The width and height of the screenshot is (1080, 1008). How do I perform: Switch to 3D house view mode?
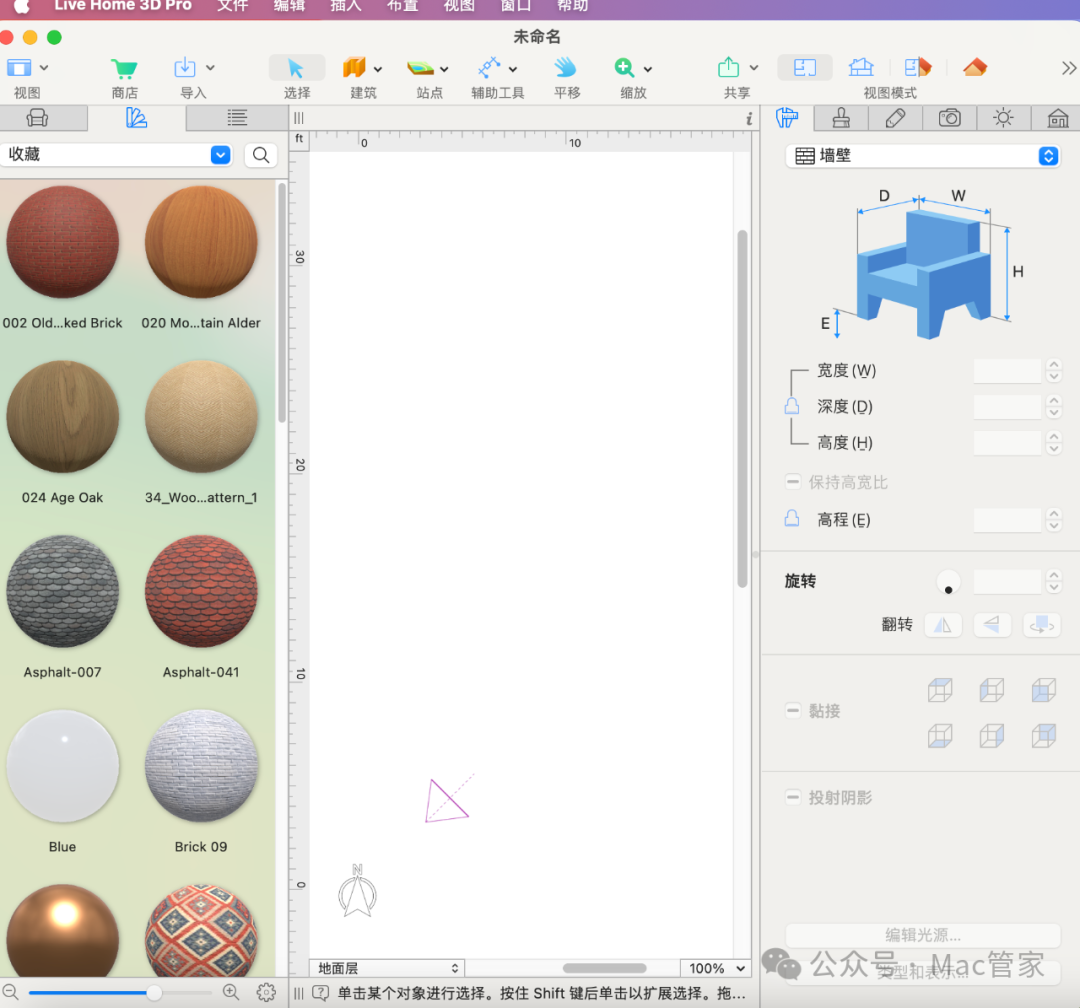(861, 68)
